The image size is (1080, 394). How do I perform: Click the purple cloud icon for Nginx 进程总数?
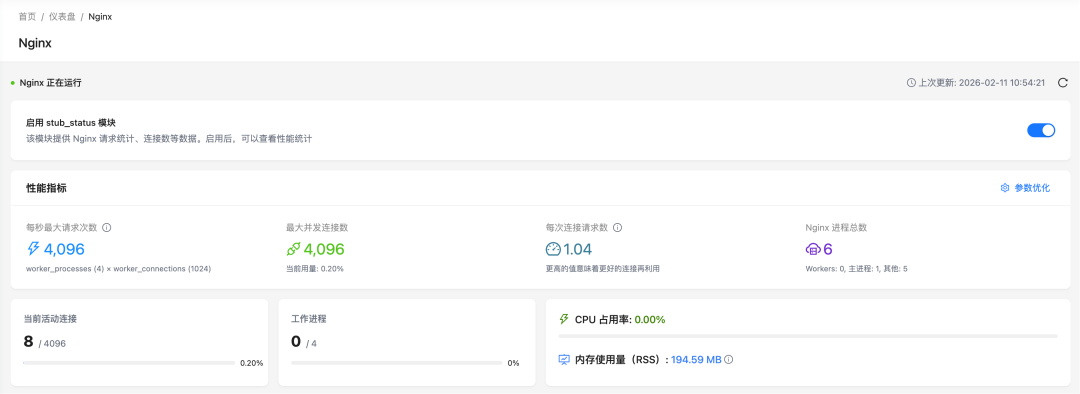coord(813,249)
